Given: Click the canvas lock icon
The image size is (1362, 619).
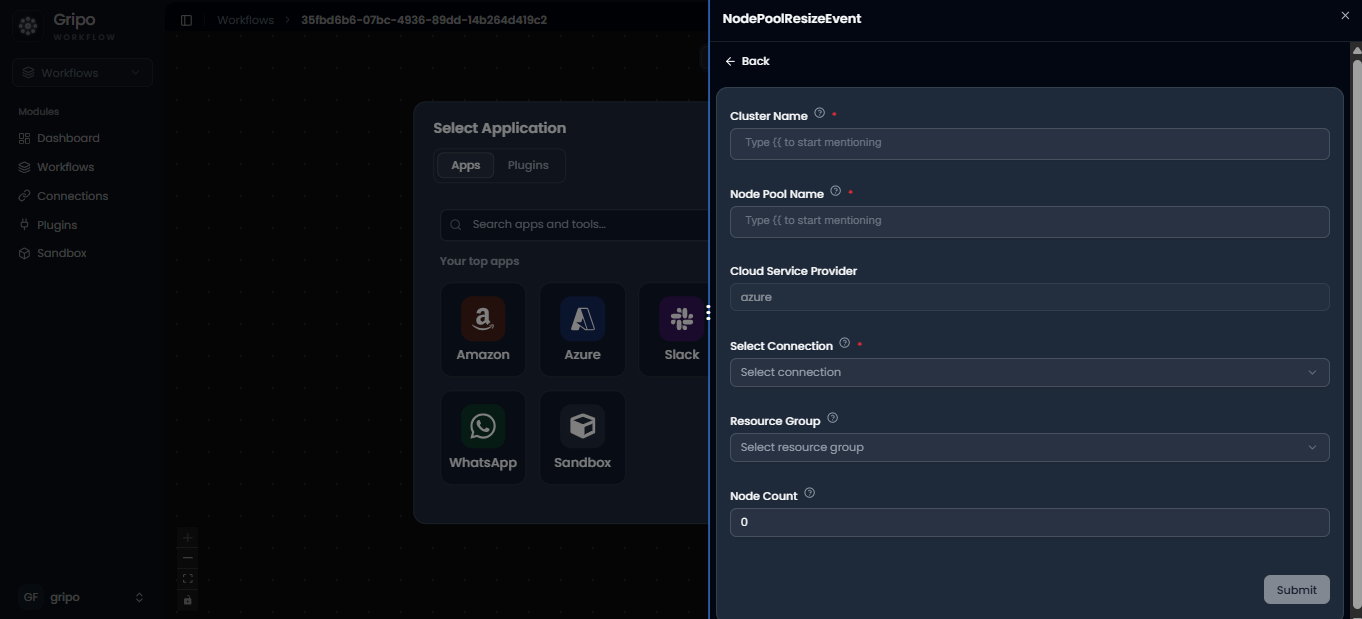Looking at the screenshot, I should click(188, 600).
